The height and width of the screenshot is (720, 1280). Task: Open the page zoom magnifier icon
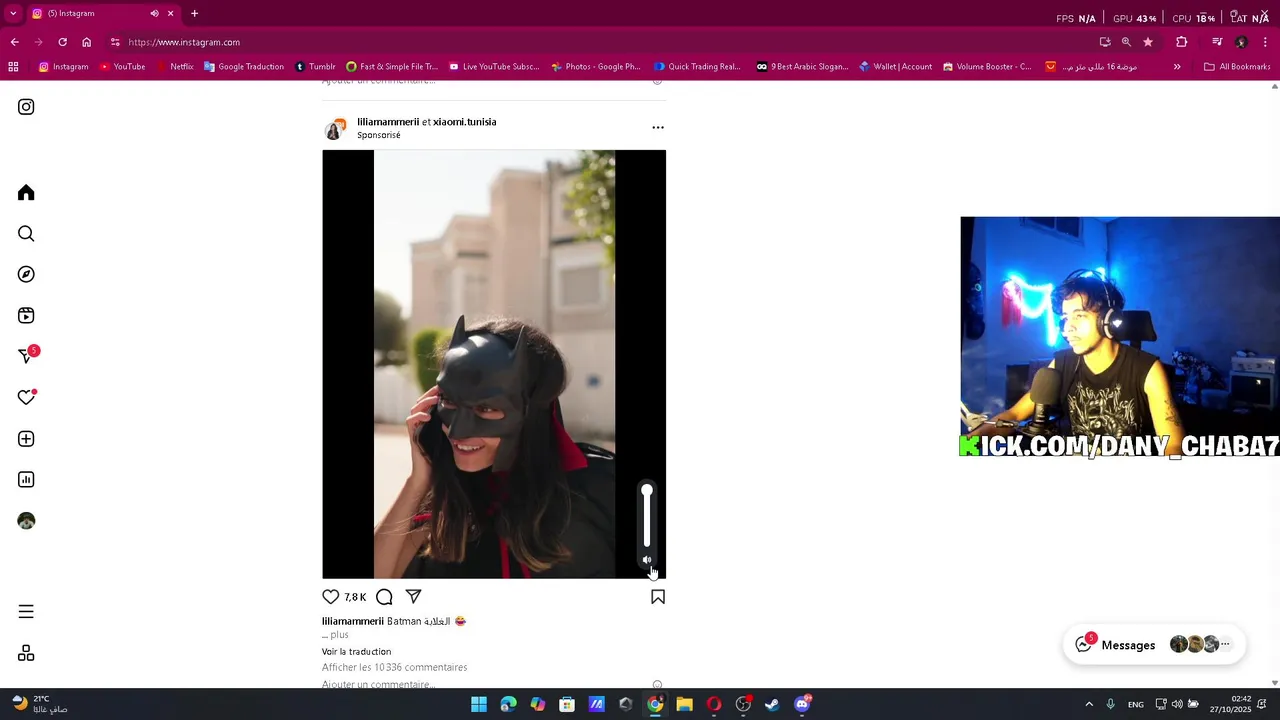(x=1126, y=42)
